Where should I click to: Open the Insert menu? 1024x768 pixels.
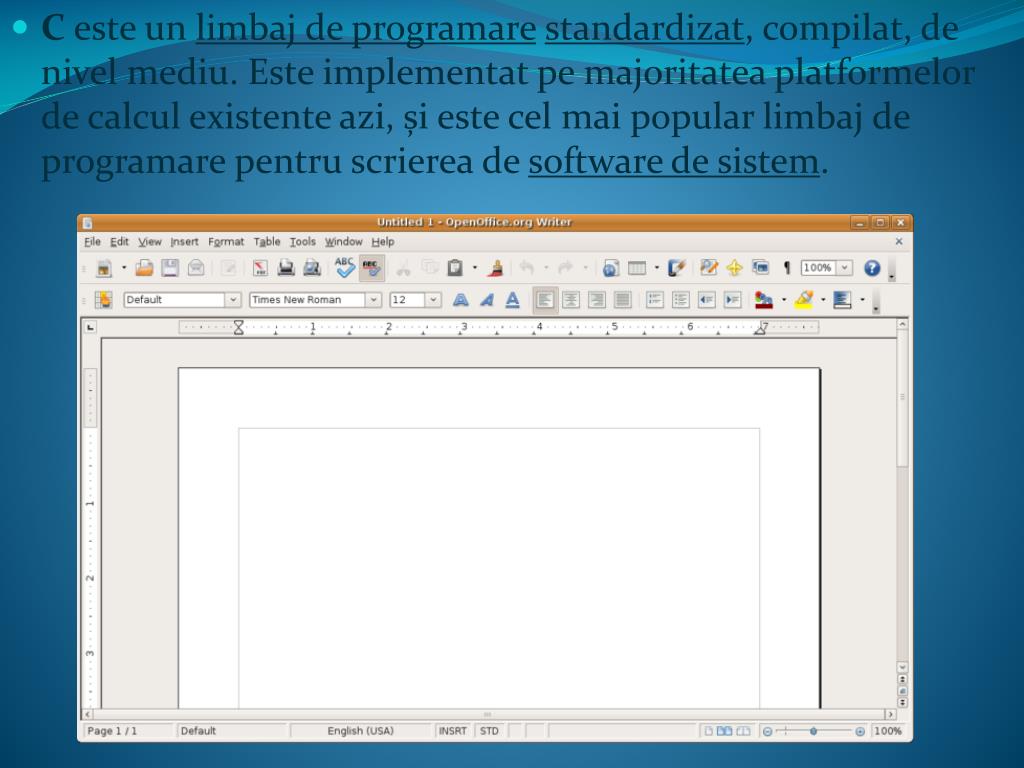click(184, 242)
